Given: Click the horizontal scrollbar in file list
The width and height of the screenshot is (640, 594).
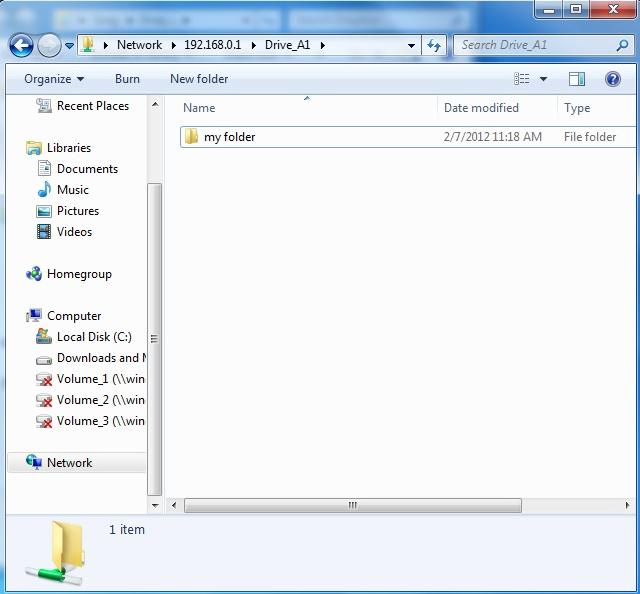Looking at the screenshot, I should click(x=352, y=506).
